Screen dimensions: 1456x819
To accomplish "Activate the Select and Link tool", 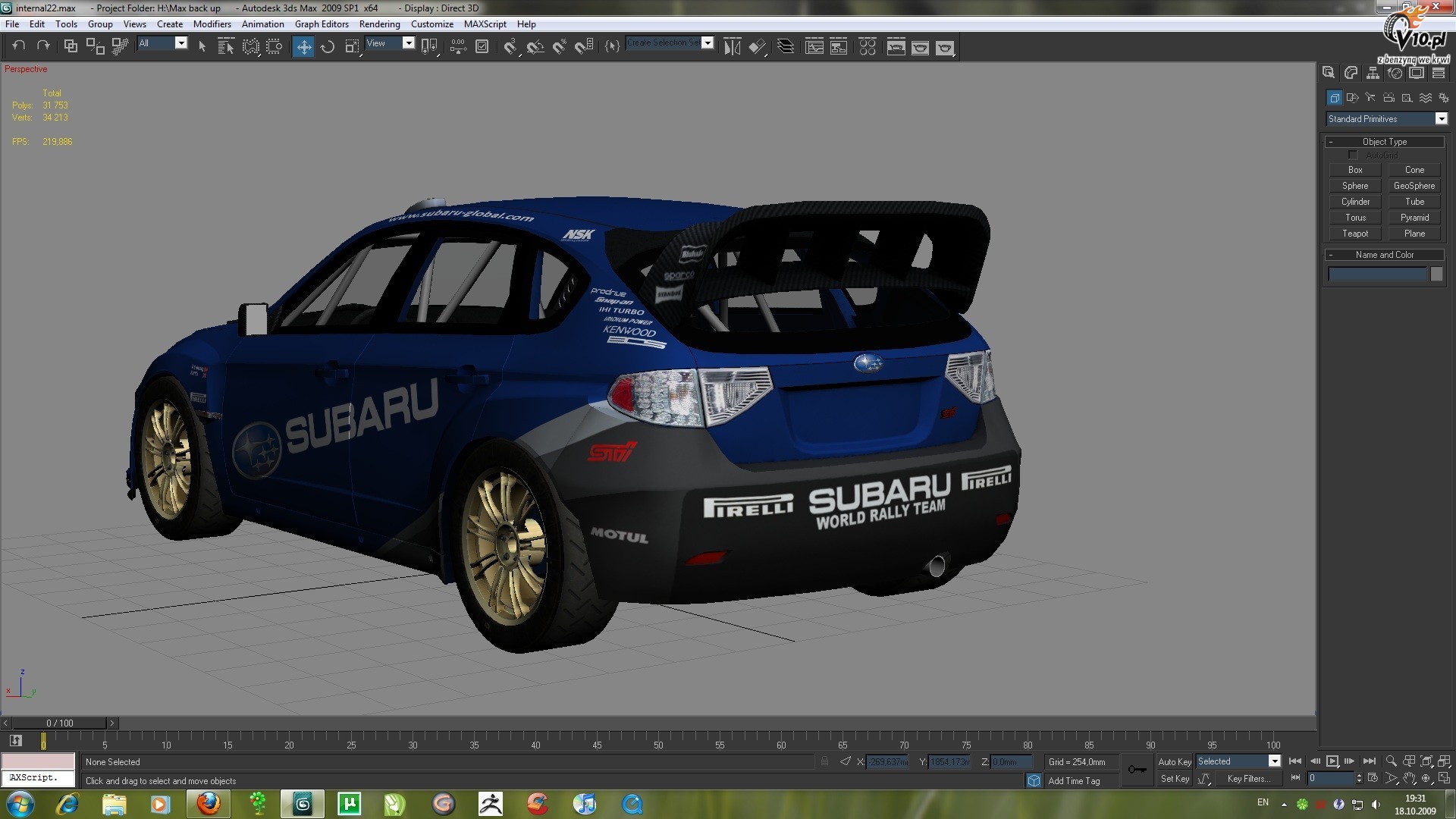I will (x=71, y=46).
